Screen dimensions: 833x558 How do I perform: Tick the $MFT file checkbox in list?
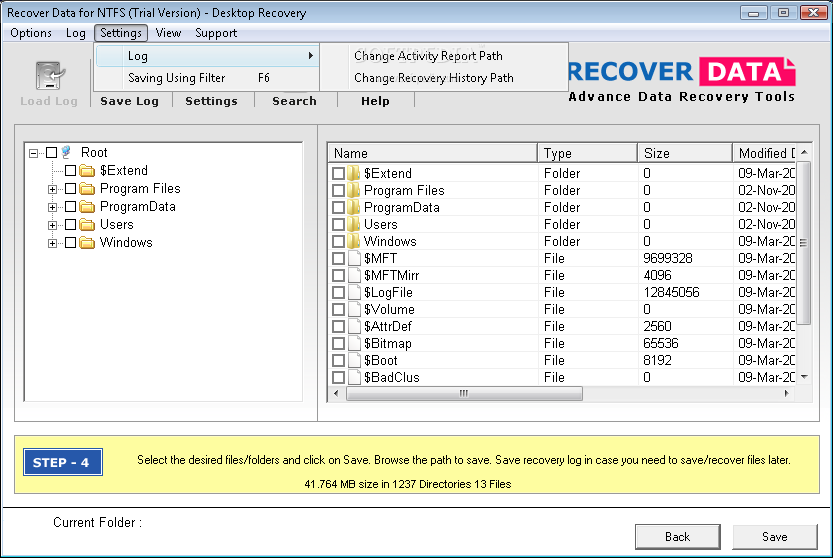tap(338, 259)
